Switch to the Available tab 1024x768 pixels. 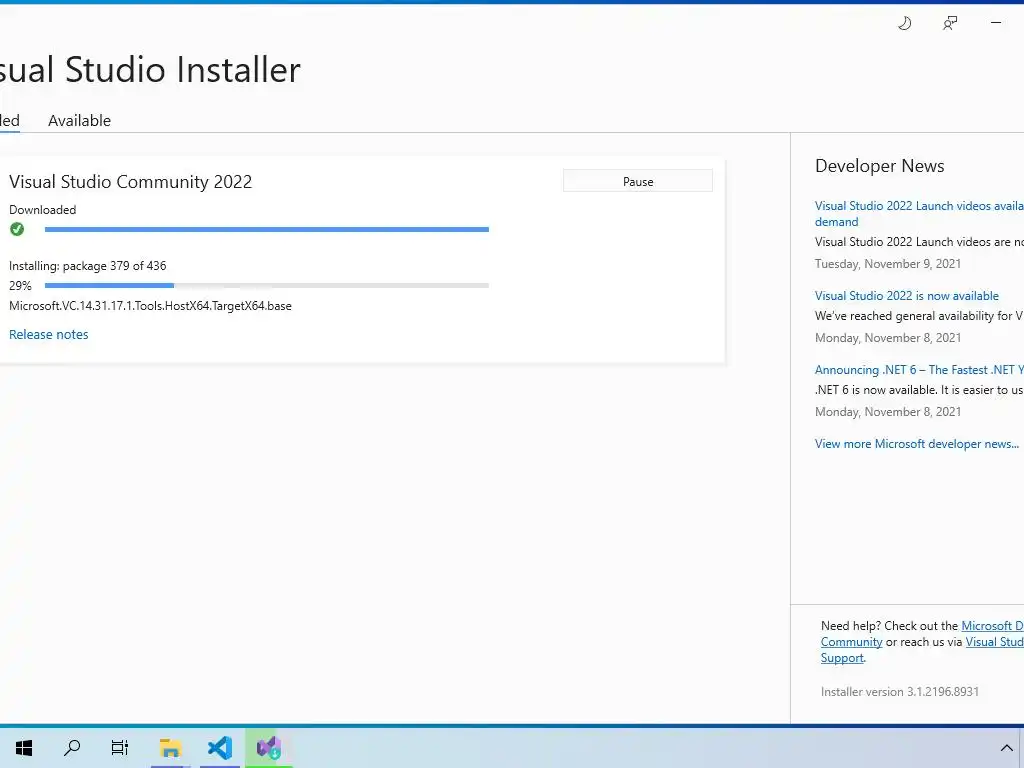pyautogui.click(x=80, y=121)
